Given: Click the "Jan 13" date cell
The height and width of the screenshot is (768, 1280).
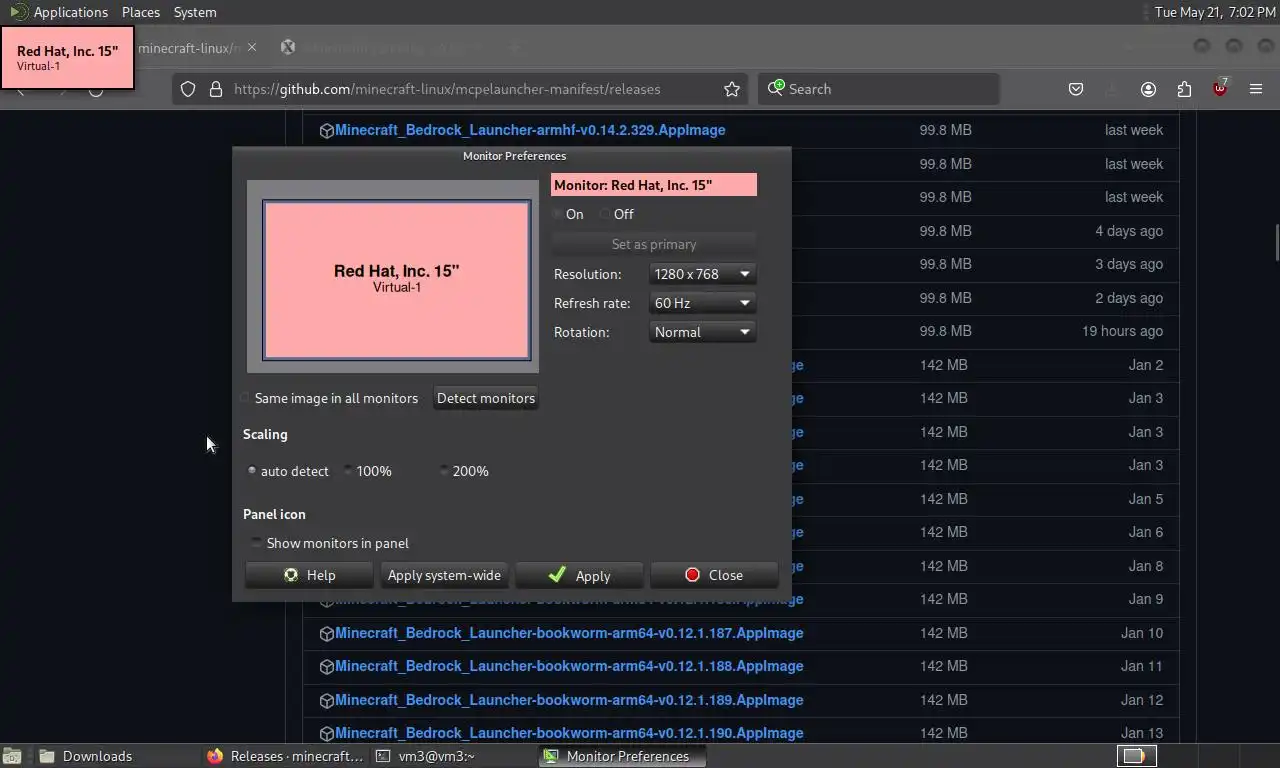Looking at the screenshot, I should pyautogui.click(x=1141, y=733).
